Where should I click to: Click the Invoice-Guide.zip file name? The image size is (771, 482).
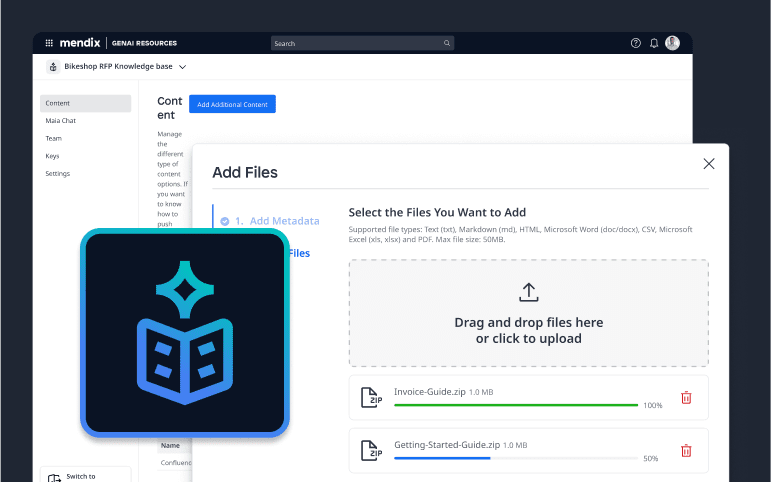pos(430,392)
